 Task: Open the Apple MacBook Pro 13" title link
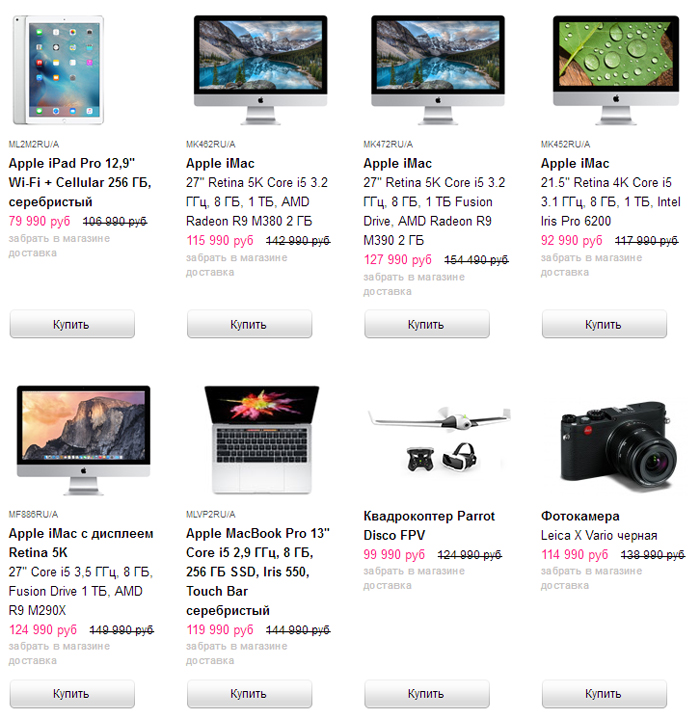click(258, 572)
